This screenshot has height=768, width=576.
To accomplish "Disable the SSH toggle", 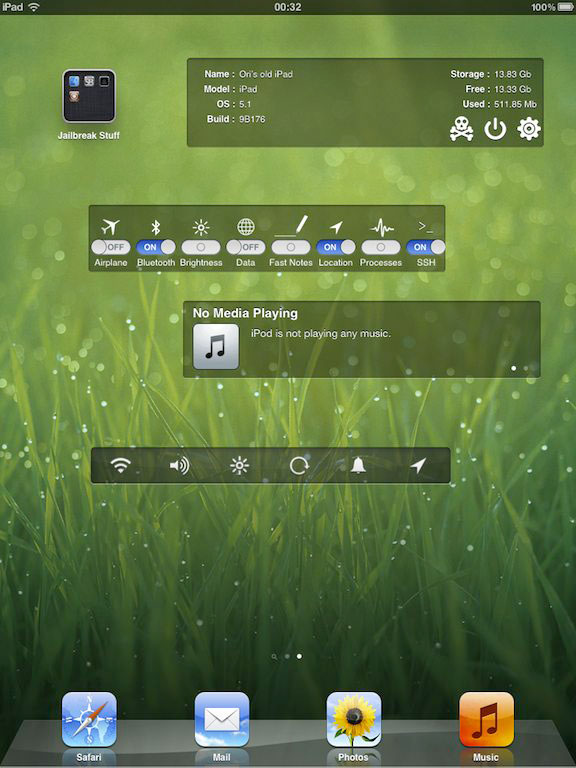I will [x=426, y=247].
